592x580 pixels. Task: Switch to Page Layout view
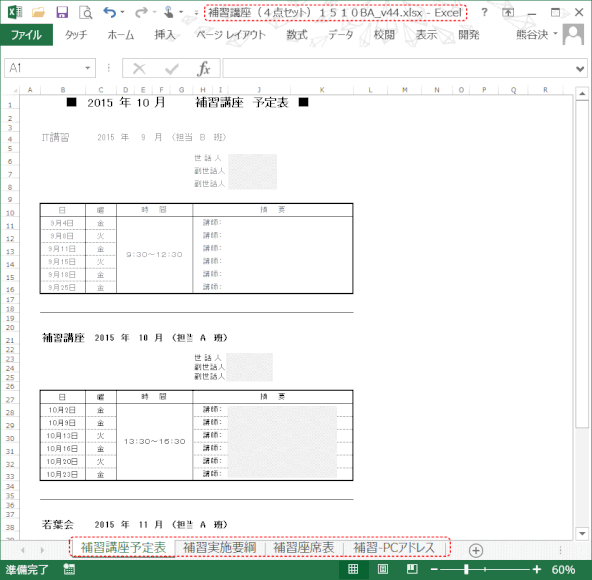(382, 569)
